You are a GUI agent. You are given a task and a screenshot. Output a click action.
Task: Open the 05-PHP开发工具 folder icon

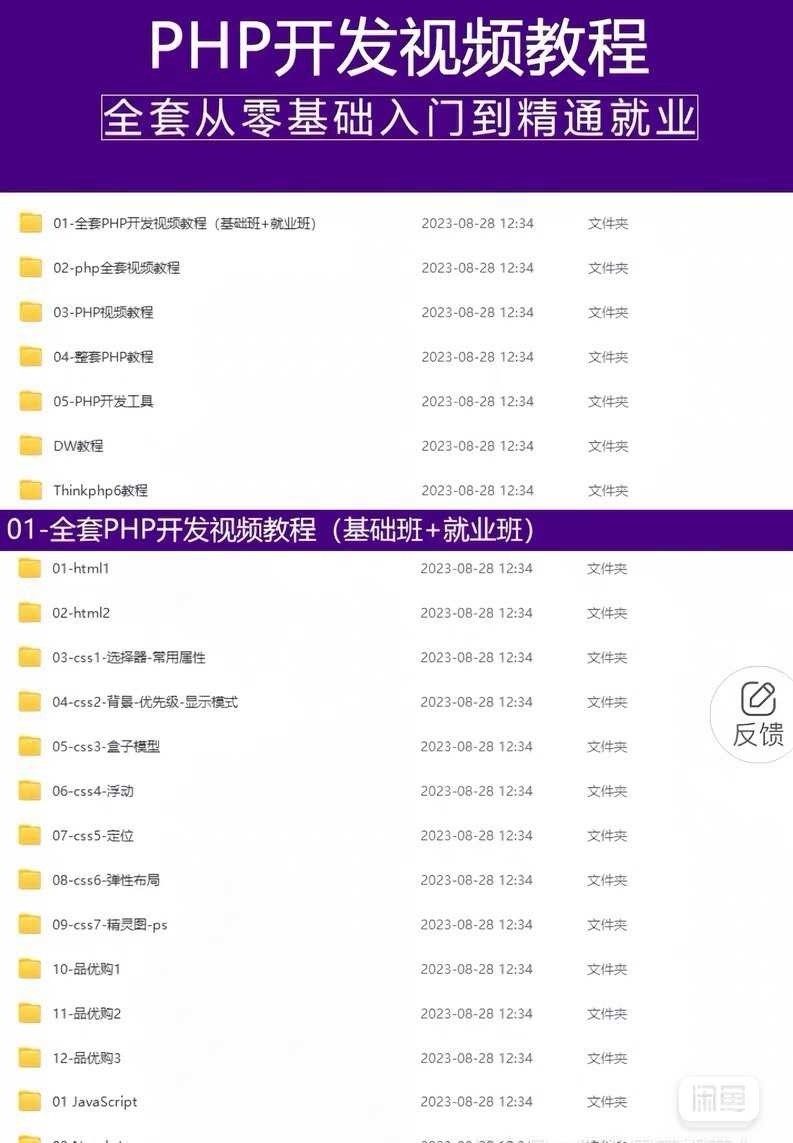(31, 401)
